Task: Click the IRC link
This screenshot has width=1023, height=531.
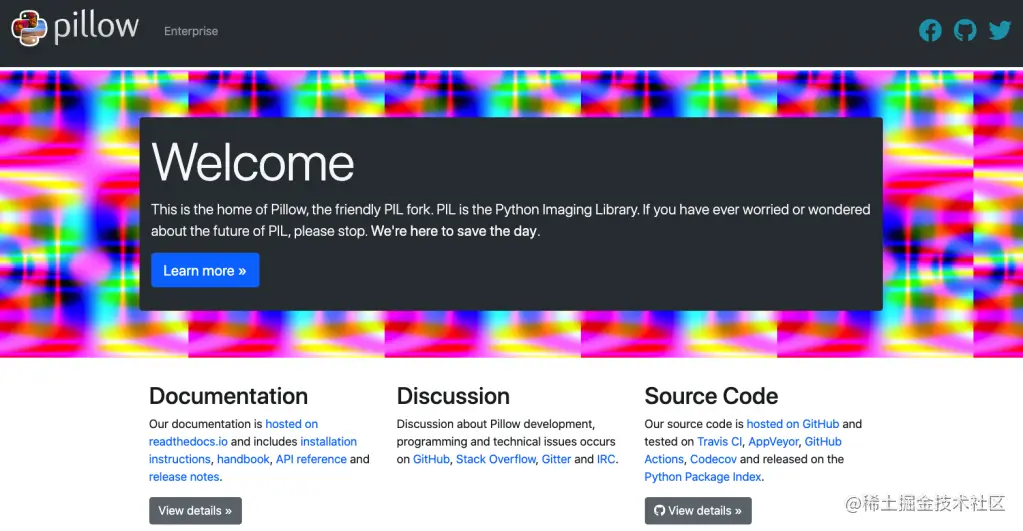Action: click(x=606, y=459)
